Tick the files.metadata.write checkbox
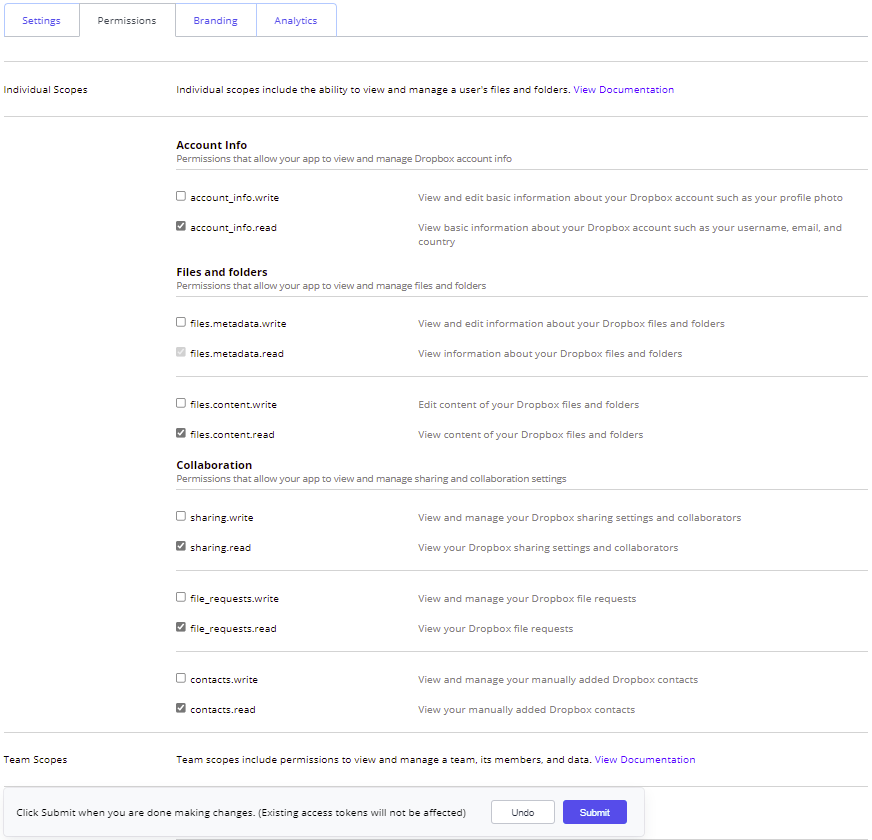 181,323
